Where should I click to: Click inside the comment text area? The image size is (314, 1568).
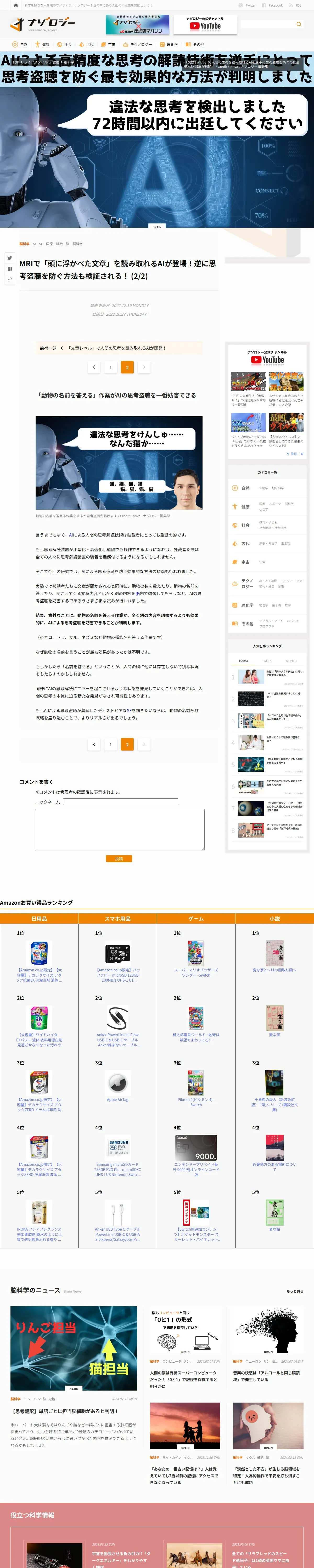coord(120,830)
